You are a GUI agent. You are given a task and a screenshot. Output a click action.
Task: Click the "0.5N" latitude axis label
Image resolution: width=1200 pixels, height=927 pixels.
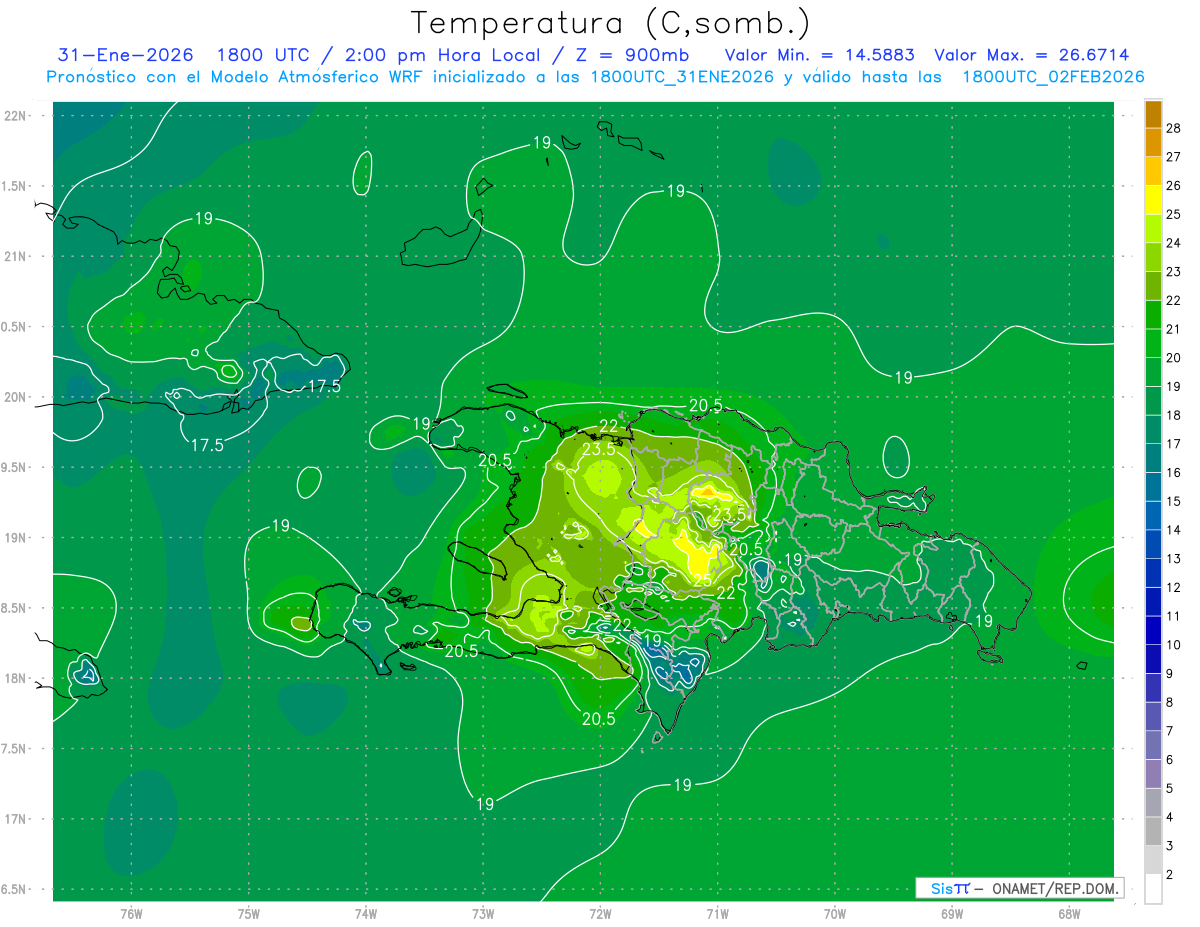(x=14, y=327)
